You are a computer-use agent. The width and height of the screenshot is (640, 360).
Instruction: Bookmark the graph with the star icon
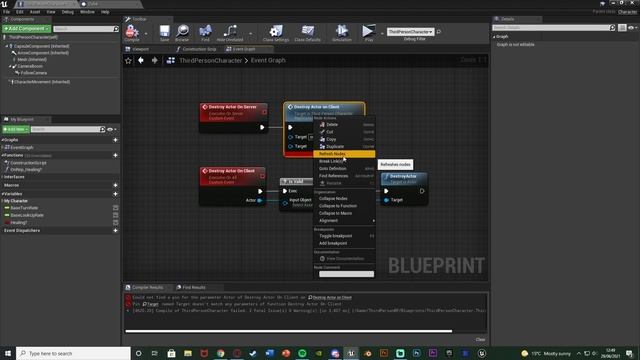coord(129,60)
